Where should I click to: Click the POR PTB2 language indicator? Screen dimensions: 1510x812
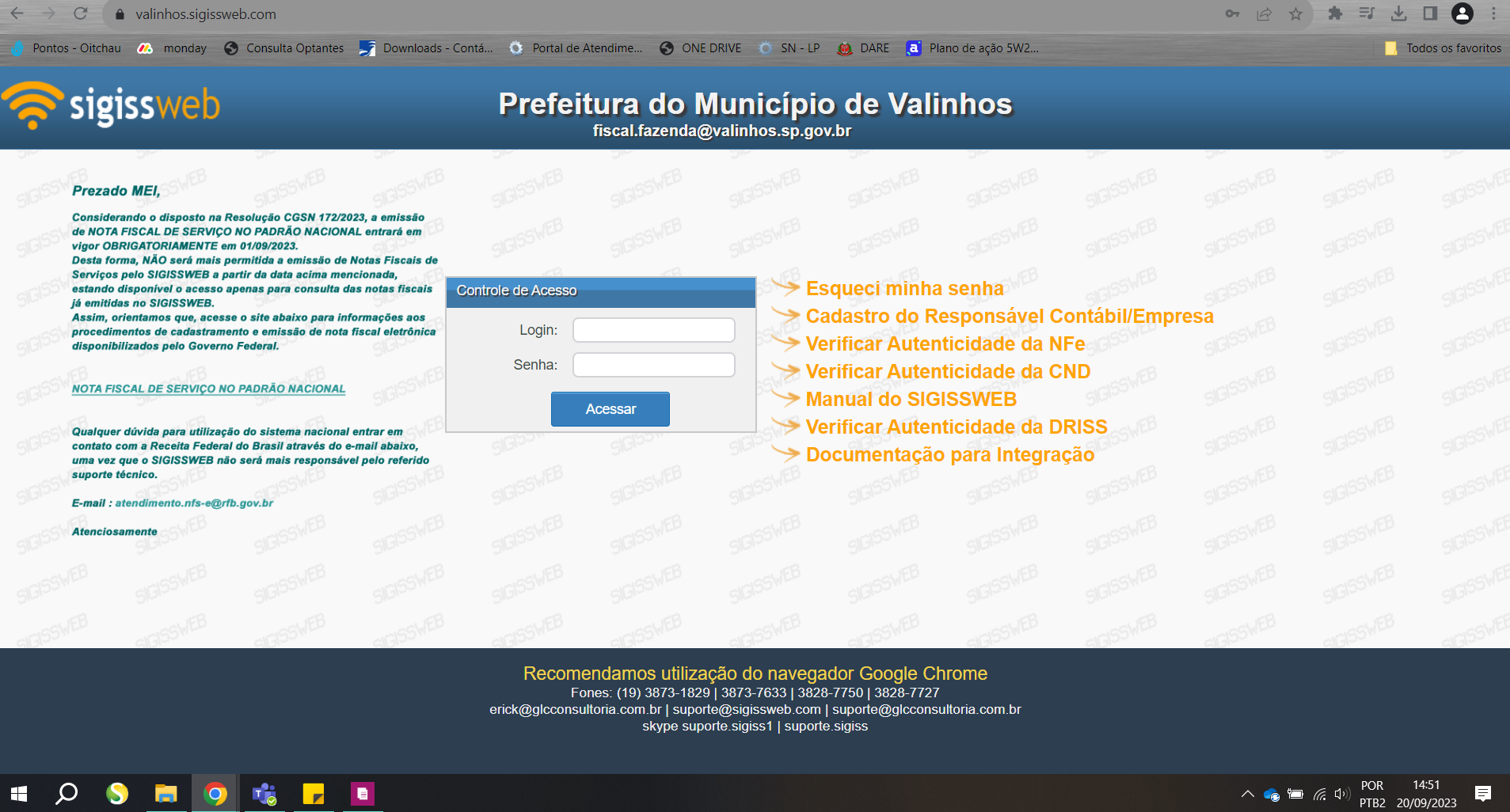click(x=1372, y=794)
